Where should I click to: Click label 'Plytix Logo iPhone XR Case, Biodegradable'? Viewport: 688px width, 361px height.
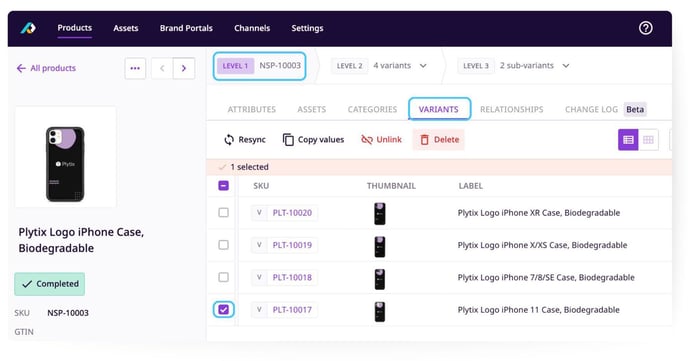click(x=539, y=213)
